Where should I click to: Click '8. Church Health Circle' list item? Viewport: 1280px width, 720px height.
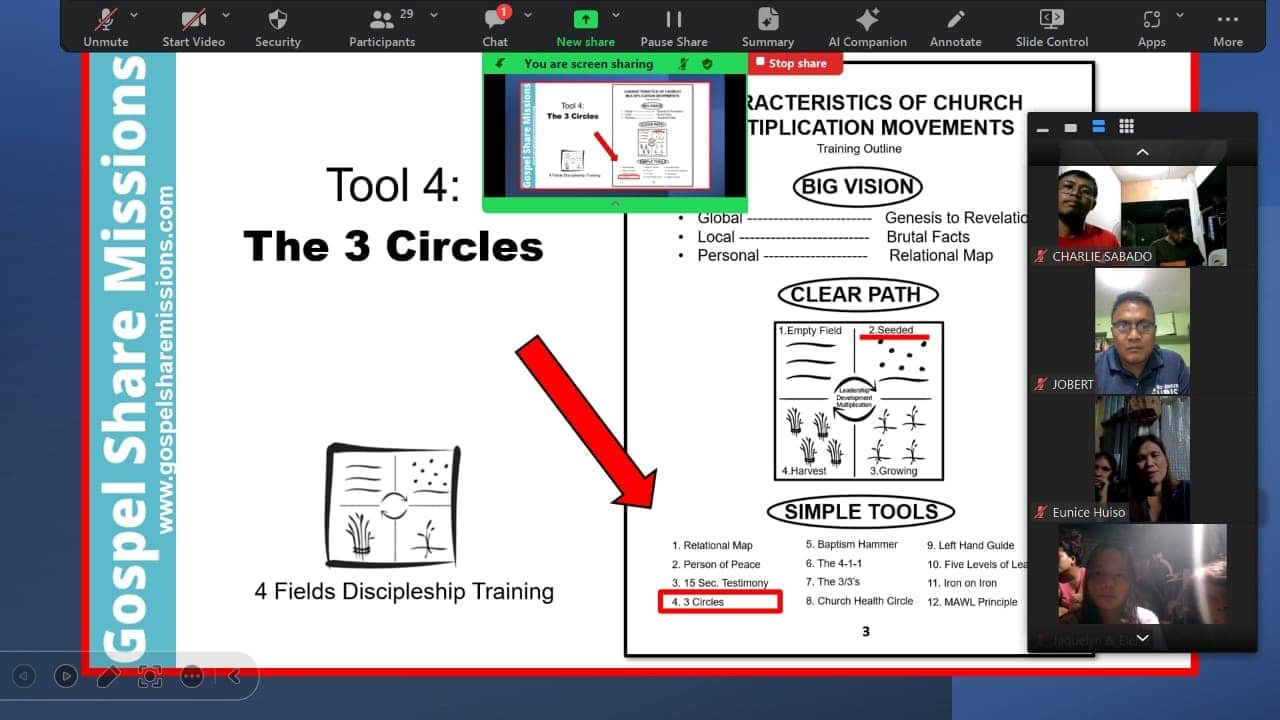tap(860, 601)
